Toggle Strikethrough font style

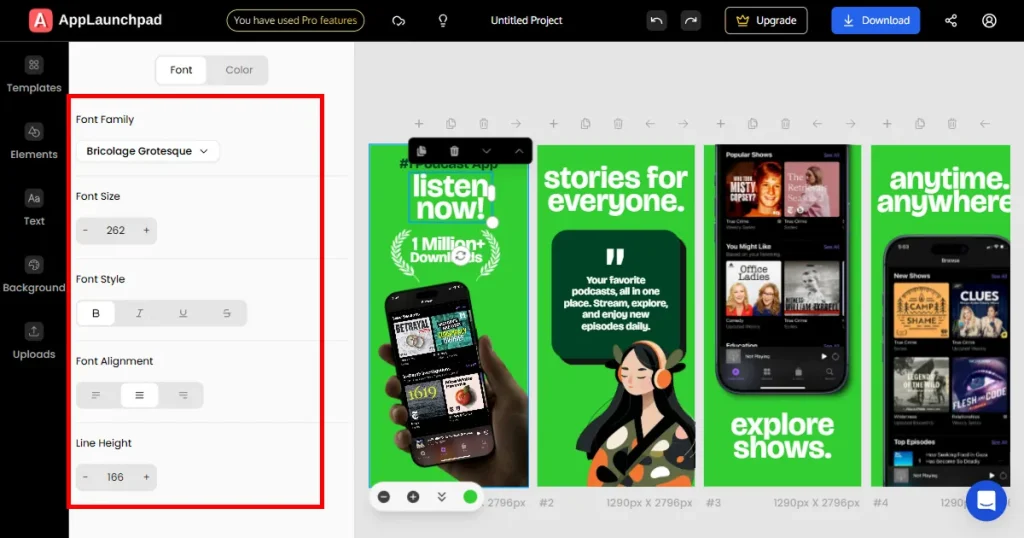pos(227,313)
